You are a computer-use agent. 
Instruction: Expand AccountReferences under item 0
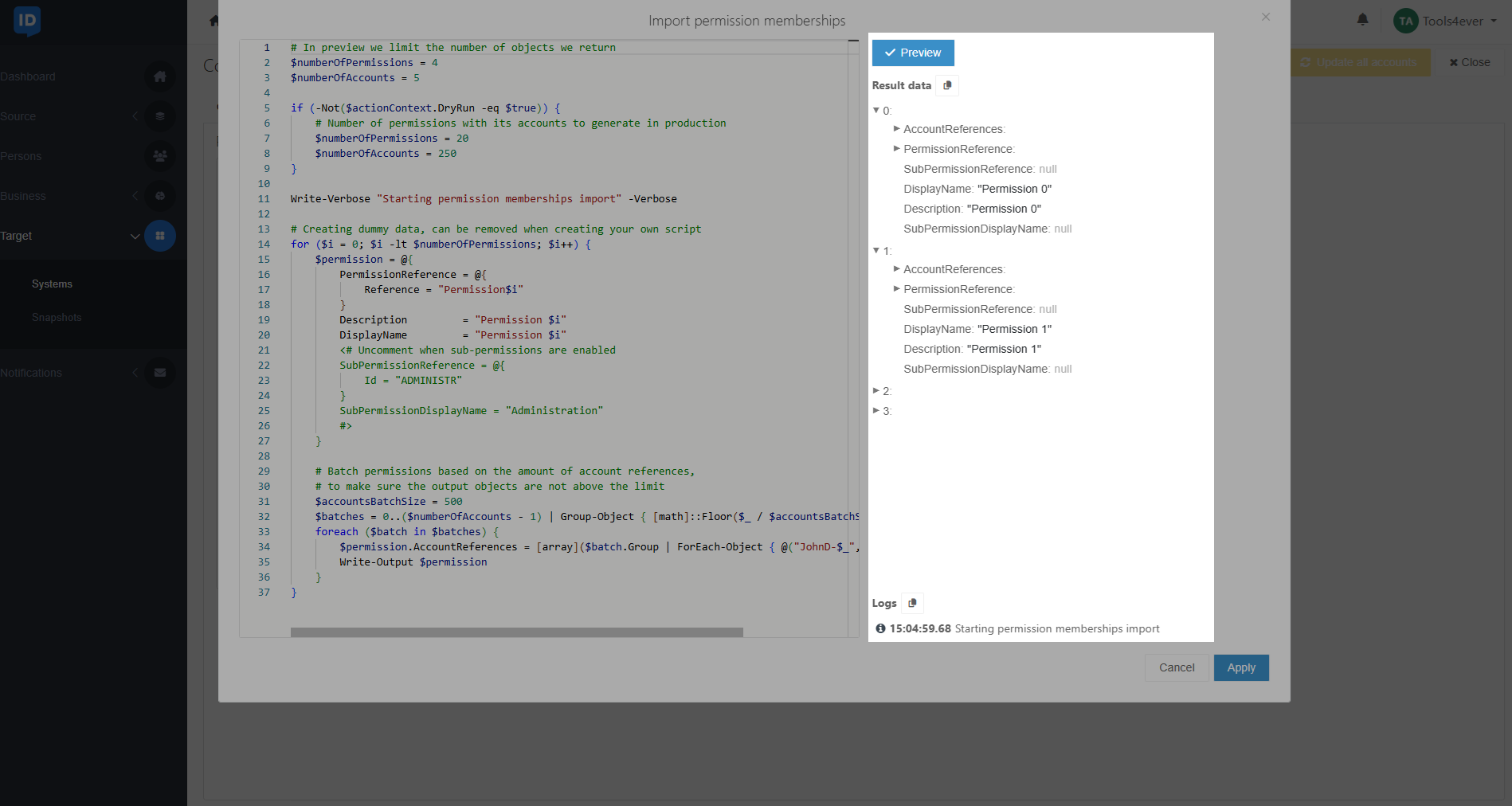[897, 128]
